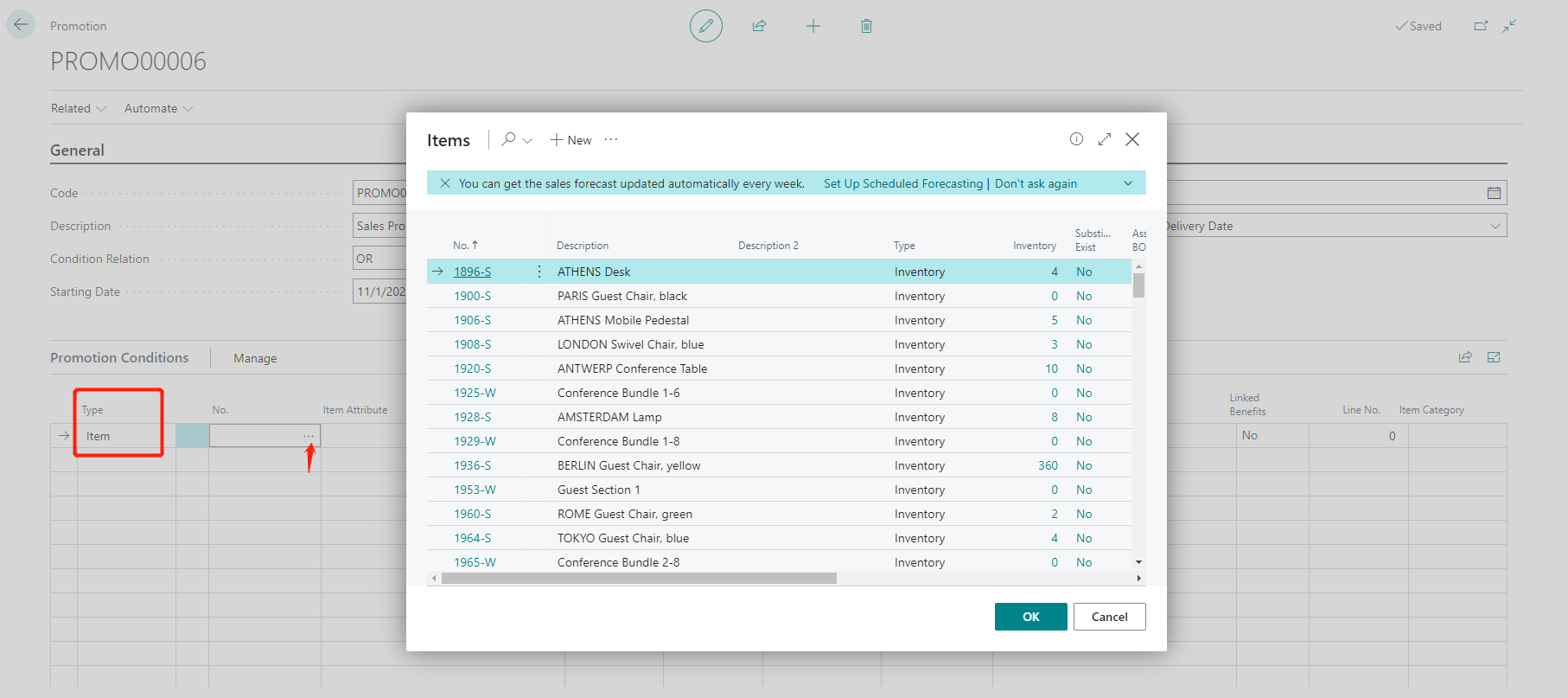Click Set Up Scheduled Forecasting link
This screenshot has height=698, width=1568.
pos(903,183)
